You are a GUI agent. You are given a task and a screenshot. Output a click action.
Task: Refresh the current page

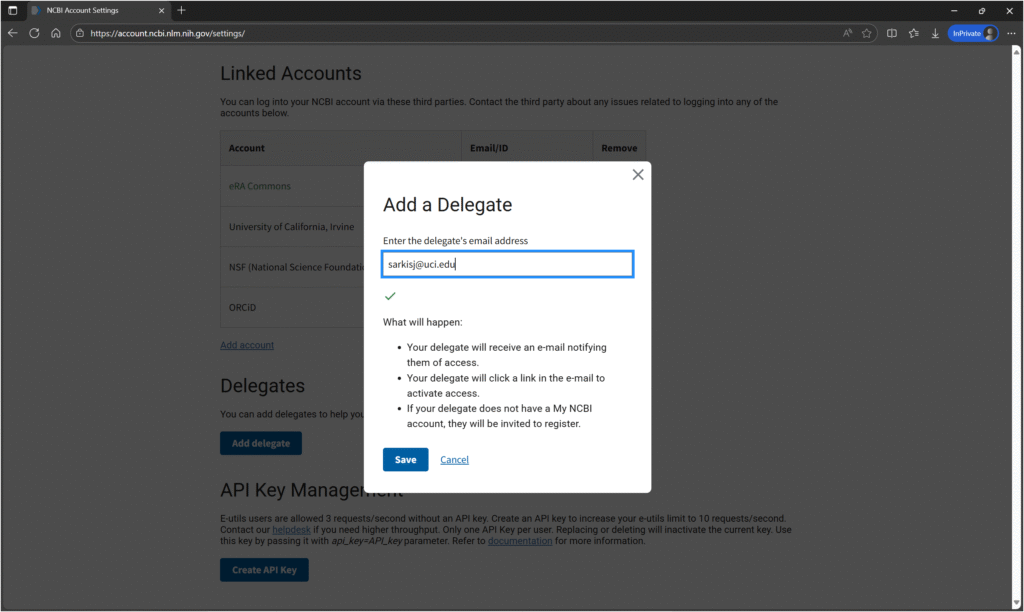pyautogui.click(x=34, y=33)
